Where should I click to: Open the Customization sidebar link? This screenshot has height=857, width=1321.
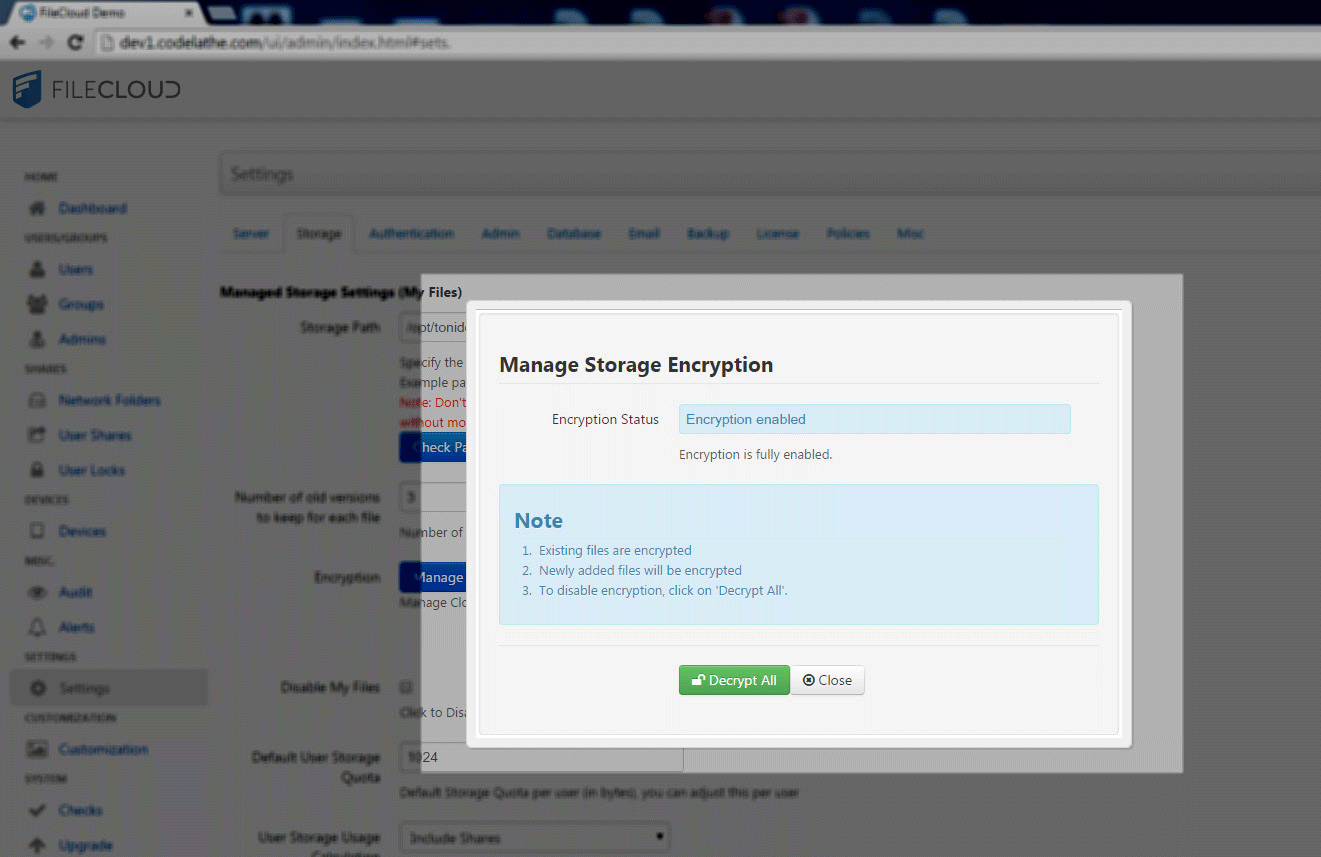click(x=102, y=749)
